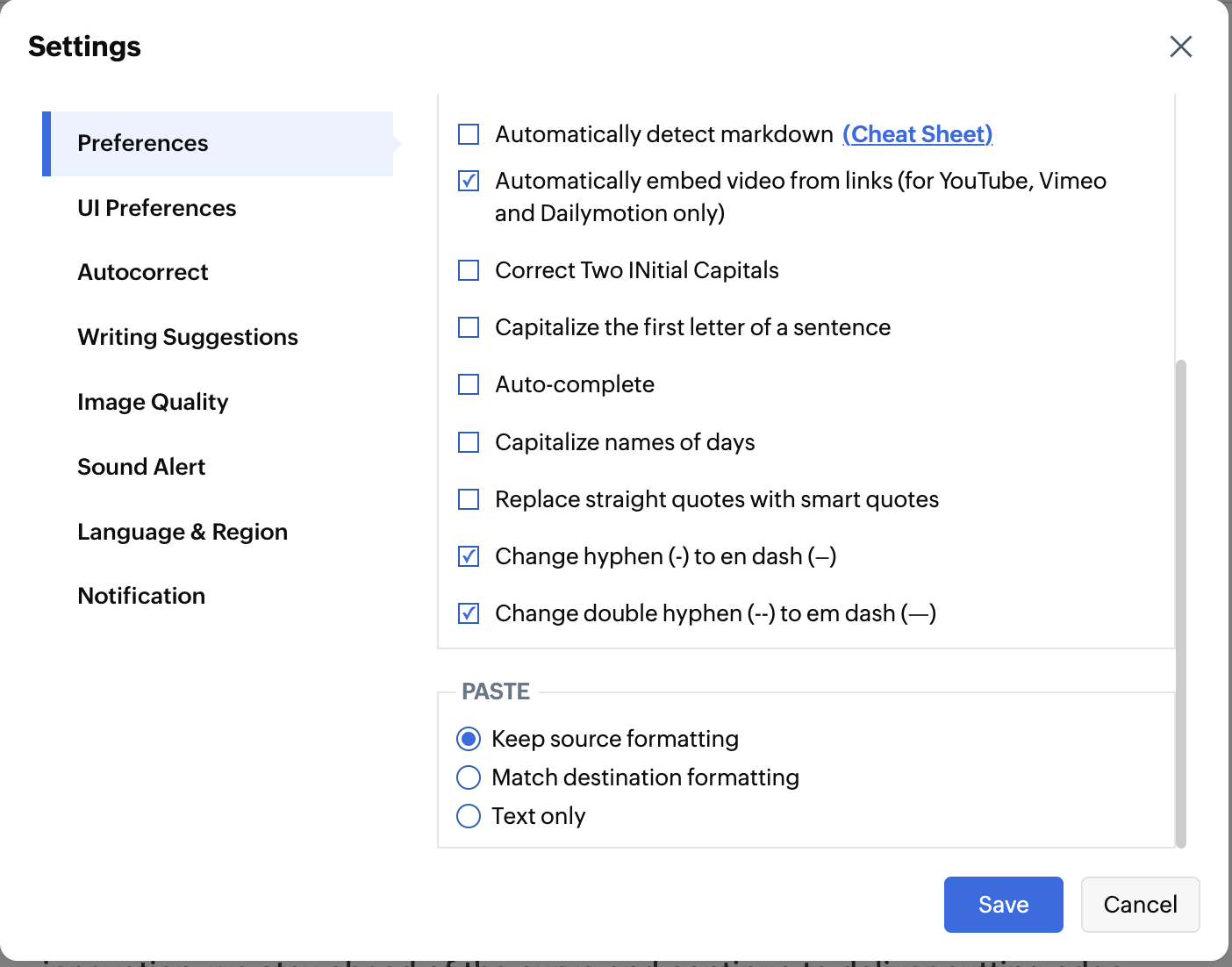Viewport: 1232px width, 967px height.
Task: Uncheck Change double hyphen to em dash
Action: pos(469,613)
